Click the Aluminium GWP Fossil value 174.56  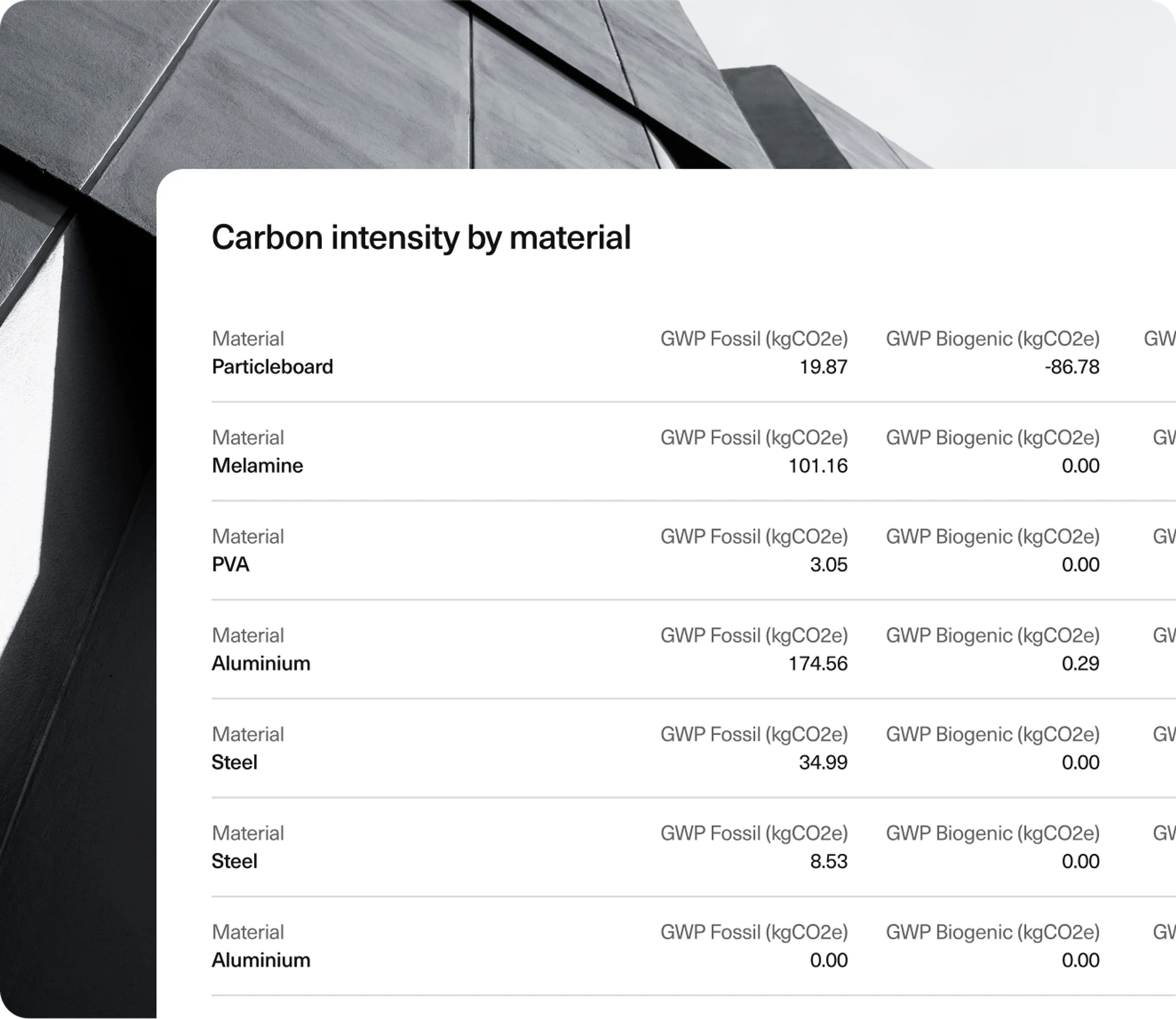[x=818, y=664]
